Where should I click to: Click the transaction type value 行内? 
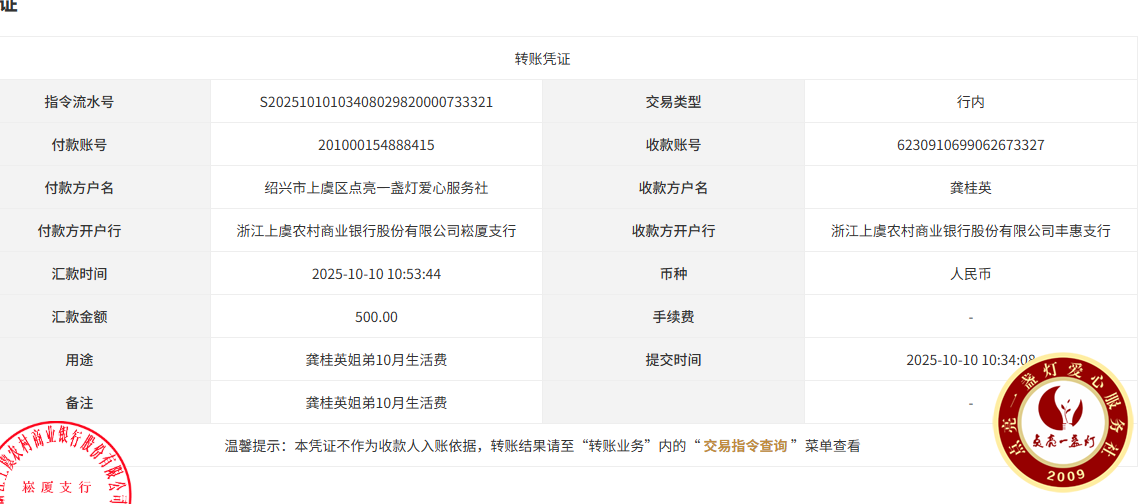pyautogui.click(x=970, y=102)
